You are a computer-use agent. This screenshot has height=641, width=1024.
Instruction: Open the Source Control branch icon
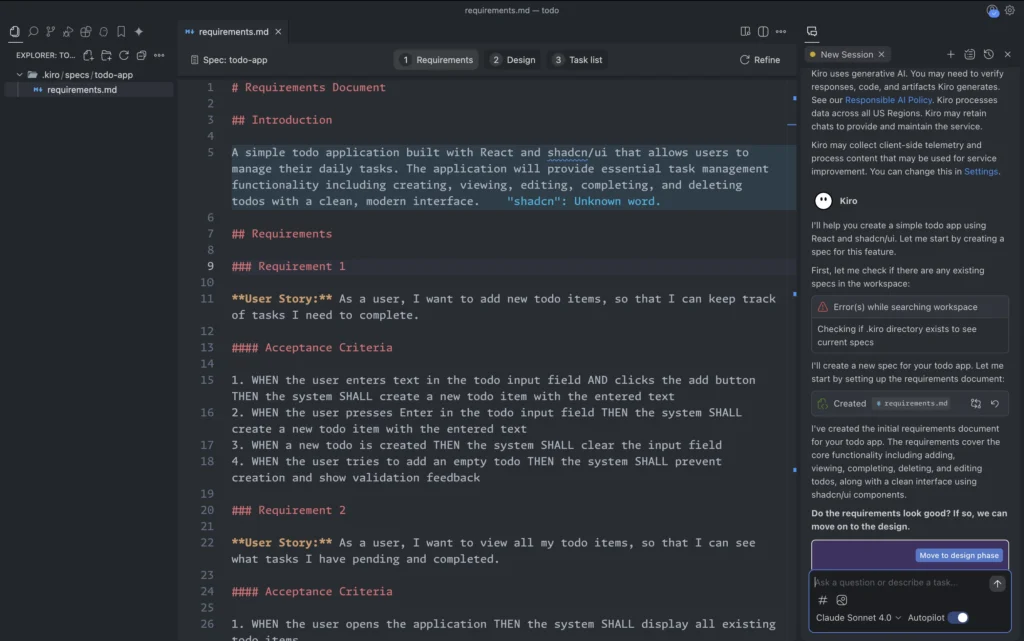point(50,31)
